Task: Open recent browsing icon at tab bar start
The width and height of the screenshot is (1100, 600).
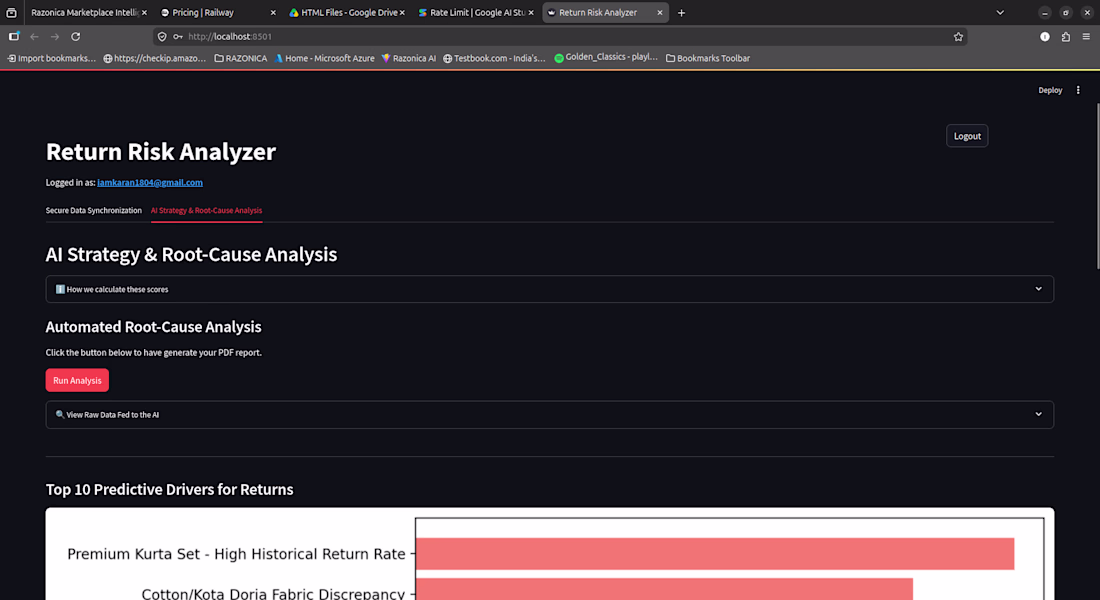Action: (x=11, y=13)
